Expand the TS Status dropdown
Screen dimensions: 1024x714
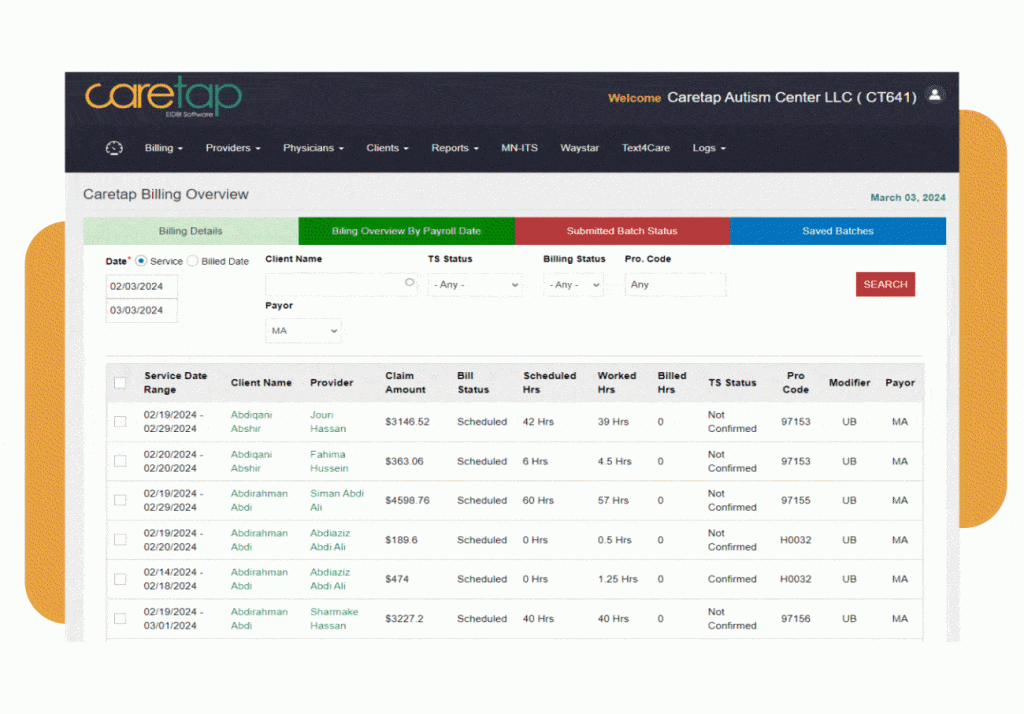coord(475,285)
